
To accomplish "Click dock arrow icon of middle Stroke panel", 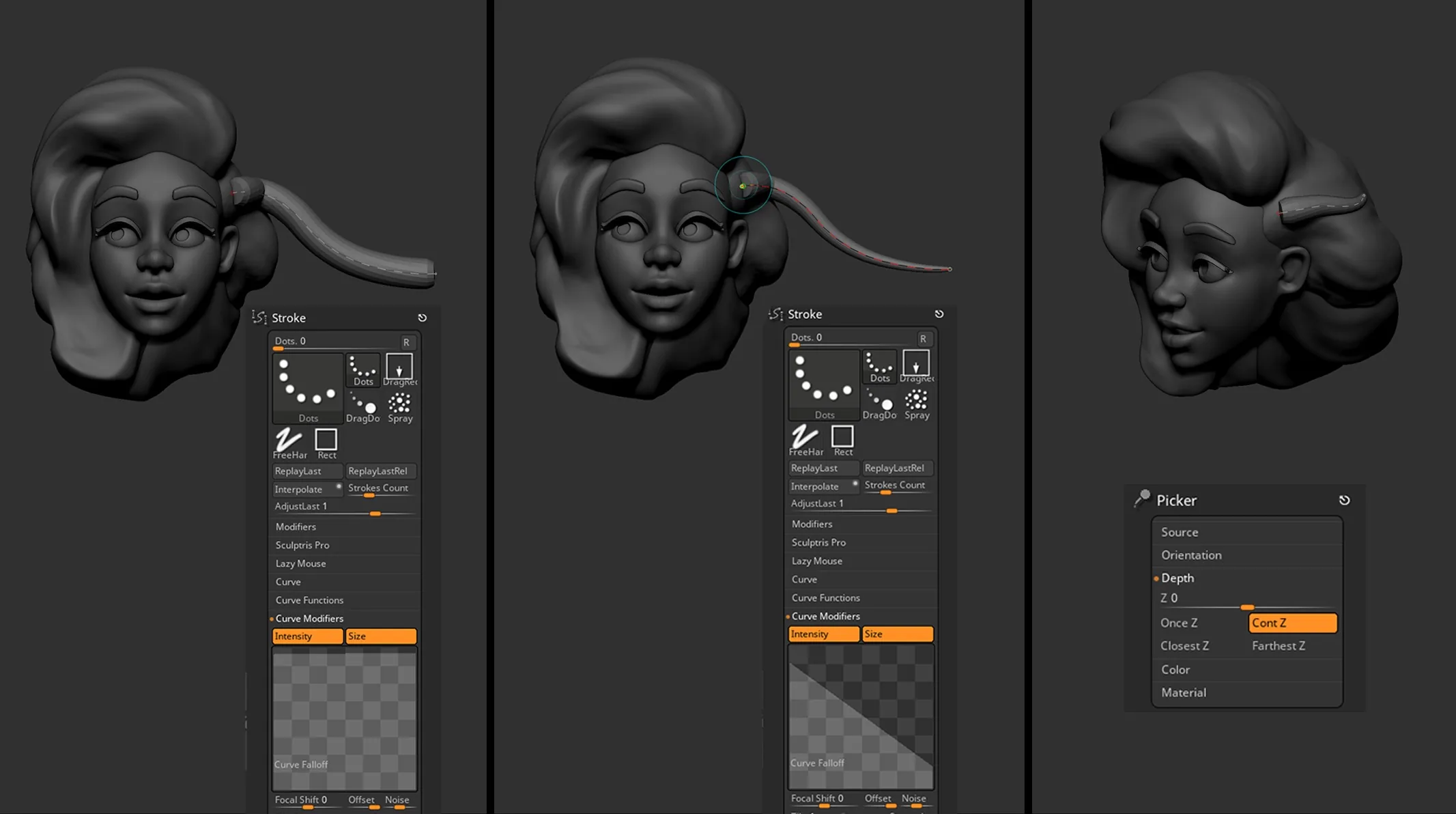I will (x=939, y=314).
